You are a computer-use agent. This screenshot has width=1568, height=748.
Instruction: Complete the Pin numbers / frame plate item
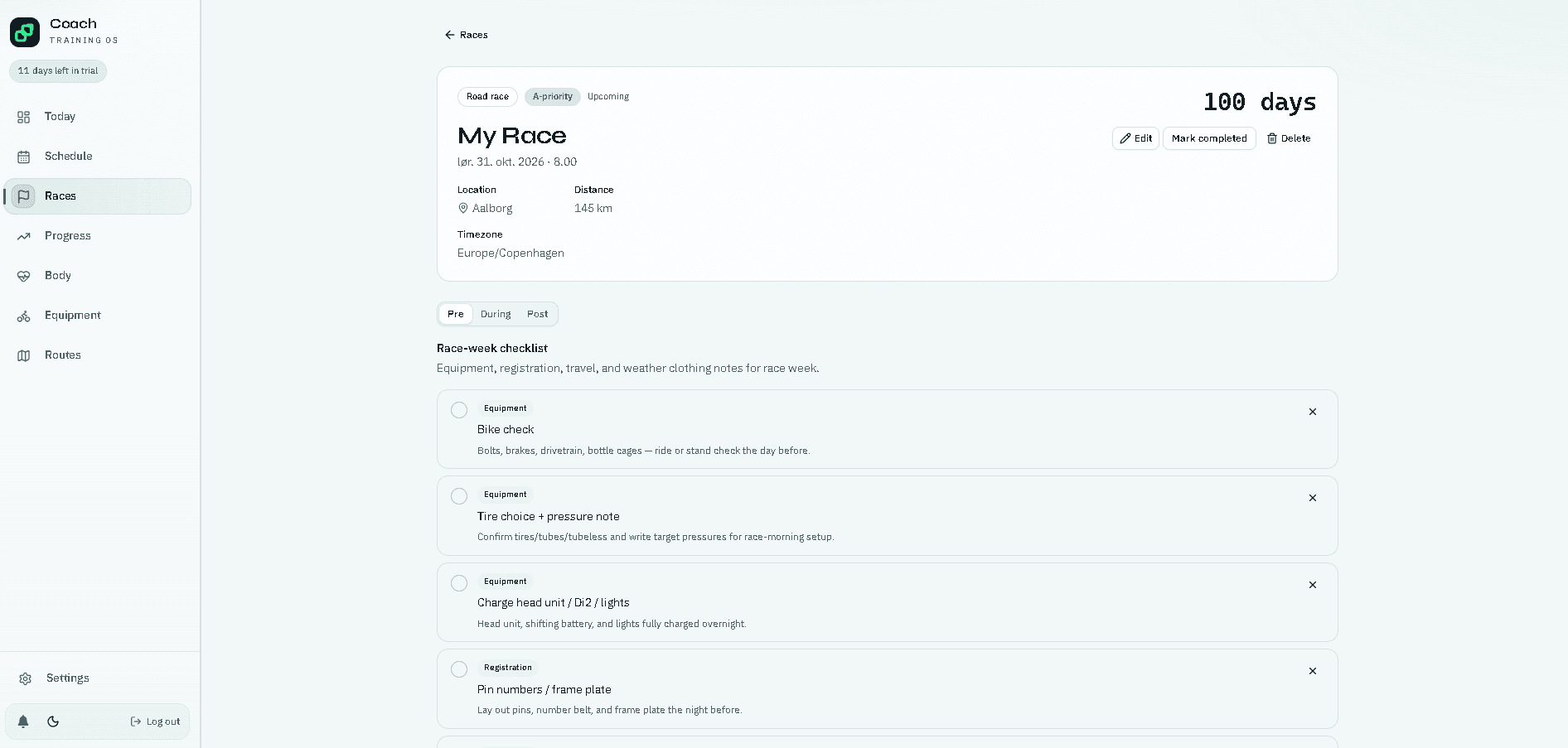pos(459,669)
